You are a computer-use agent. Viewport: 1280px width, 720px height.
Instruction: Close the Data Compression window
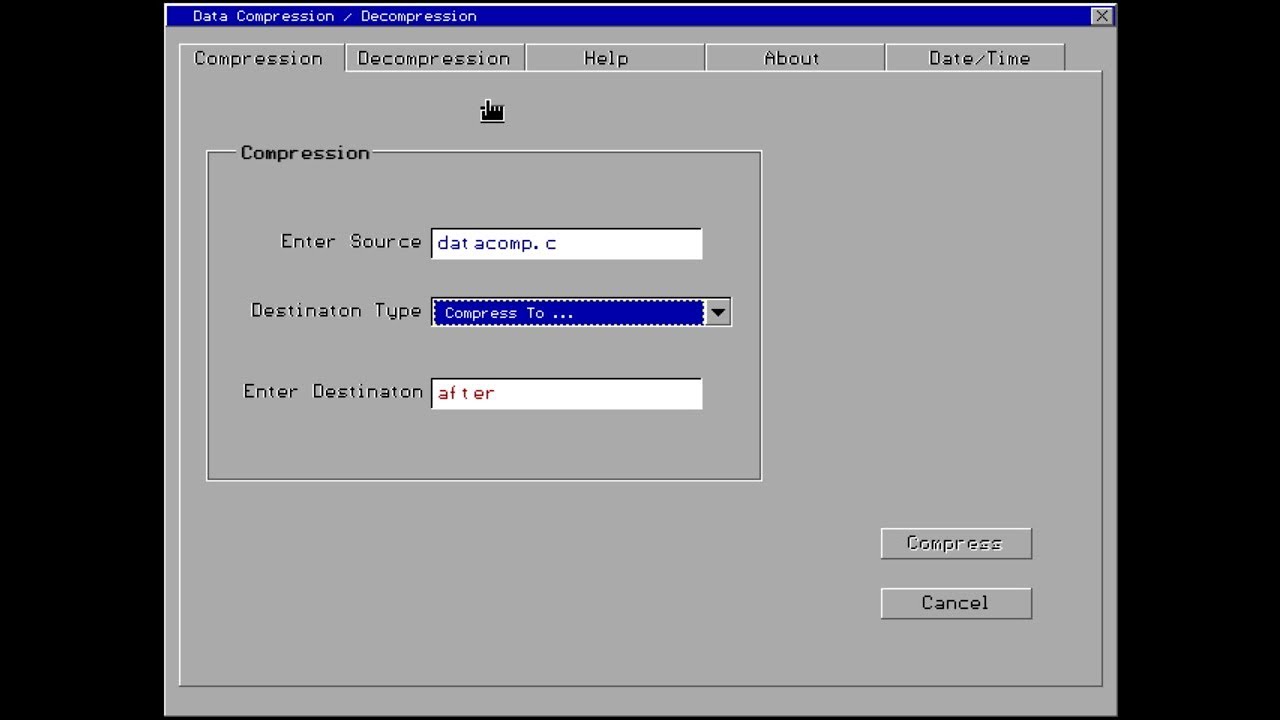click(x=1101, y=16)
